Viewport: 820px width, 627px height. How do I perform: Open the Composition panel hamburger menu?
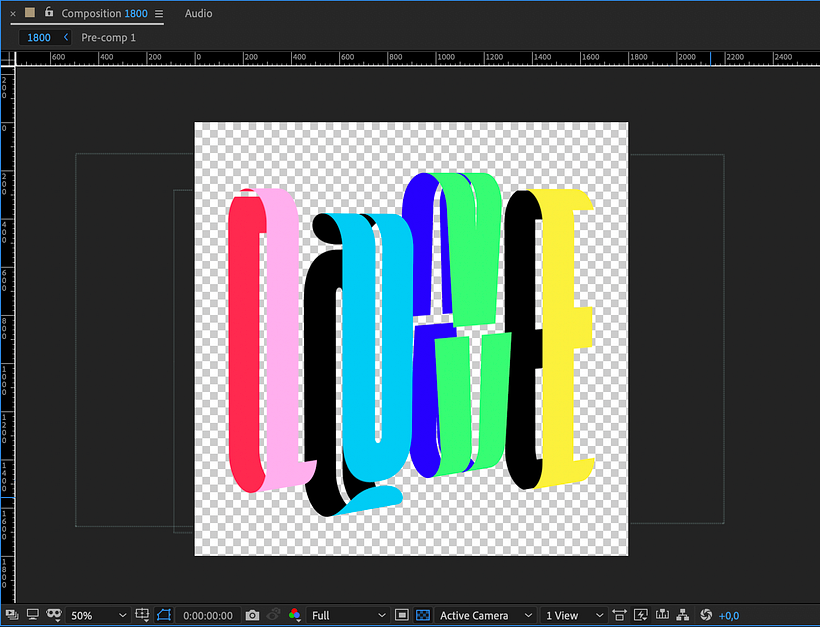159,14
